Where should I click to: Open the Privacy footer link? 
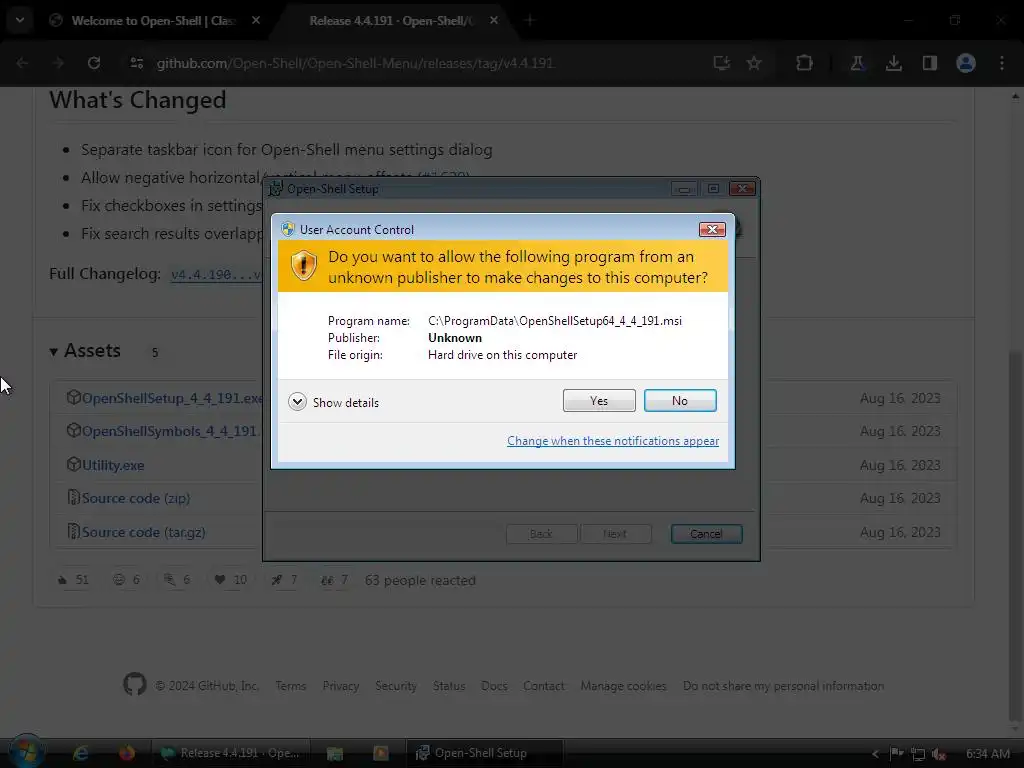click(341, 686)
